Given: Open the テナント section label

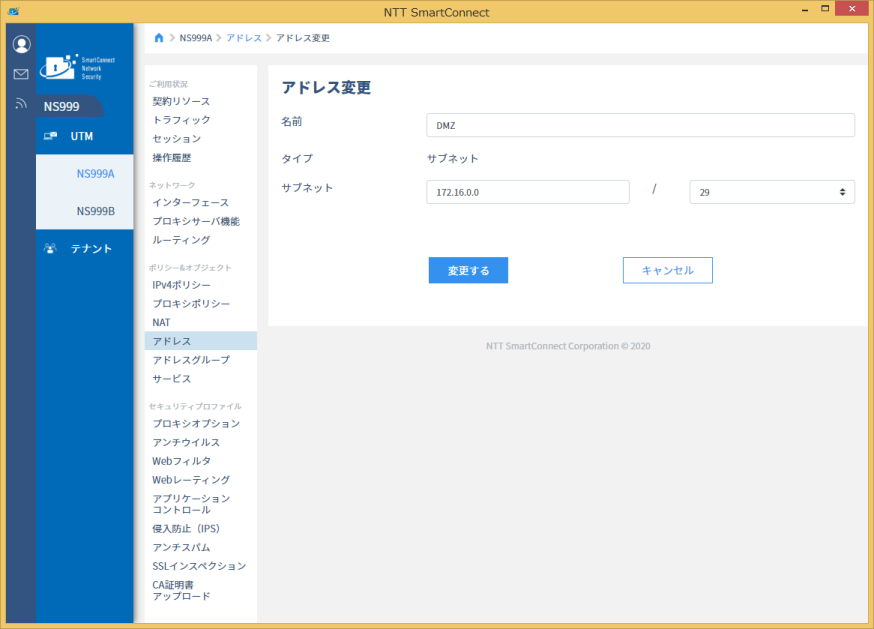Looking at the screenshot, I should pos(91,249).
